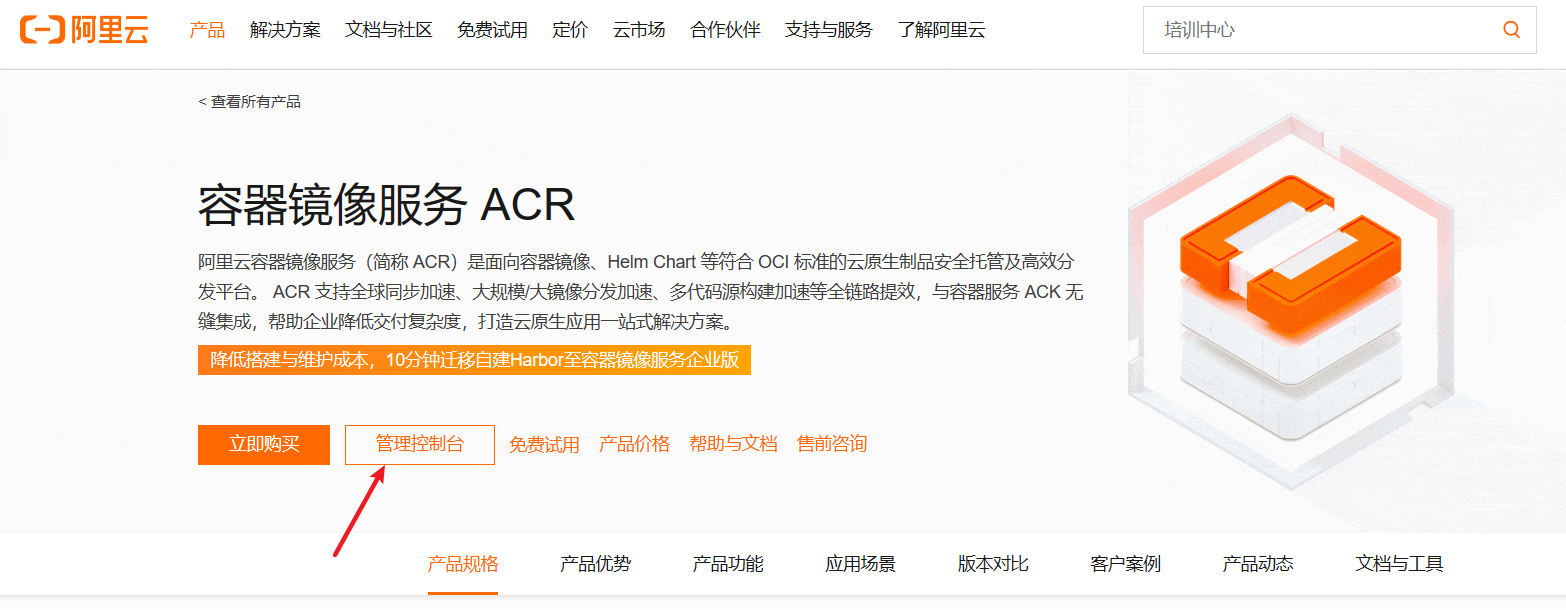Click the 容器镜像服务 ACR heading
The width and height of the screenshot is (1566, 610).
tap(386, 205)
